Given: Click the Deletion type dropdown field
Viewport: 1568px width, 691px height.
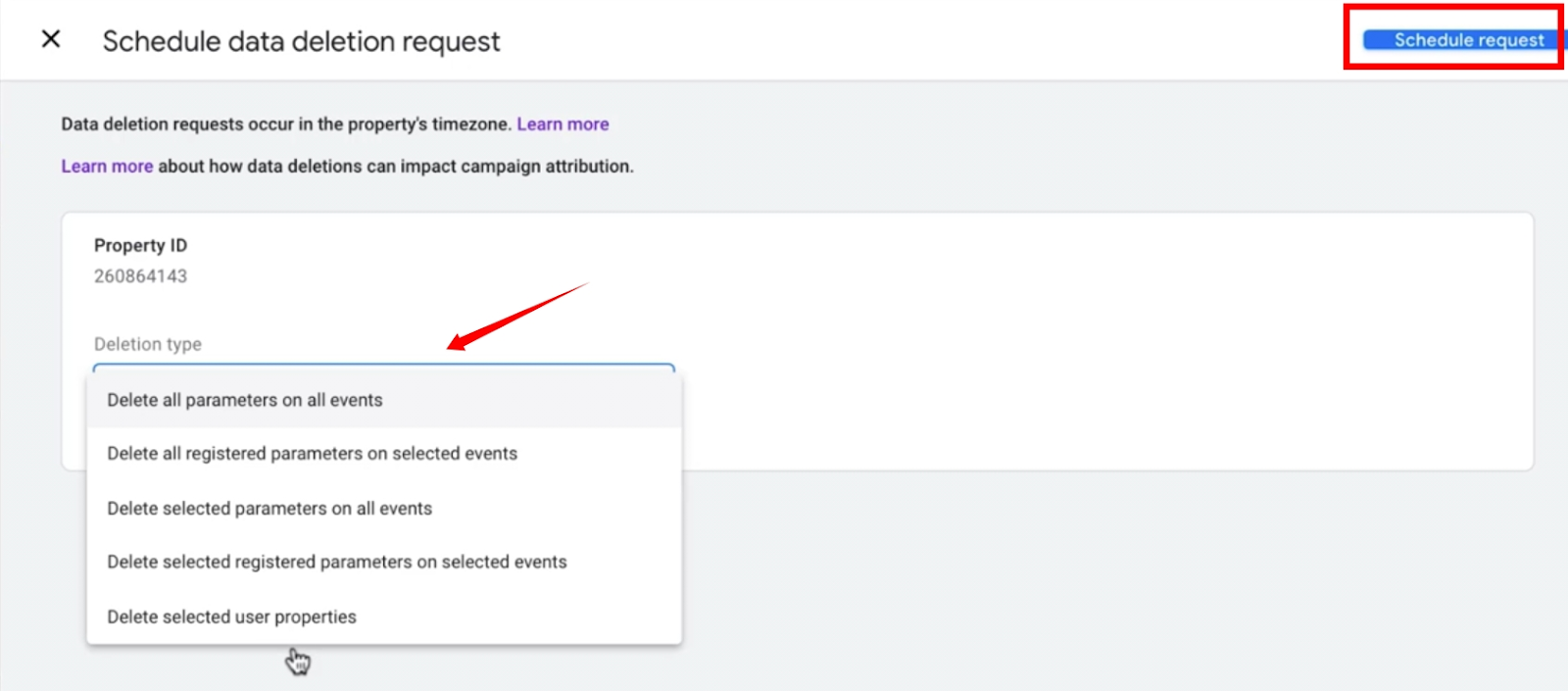Looking at the screenshot, I should 384,369.
